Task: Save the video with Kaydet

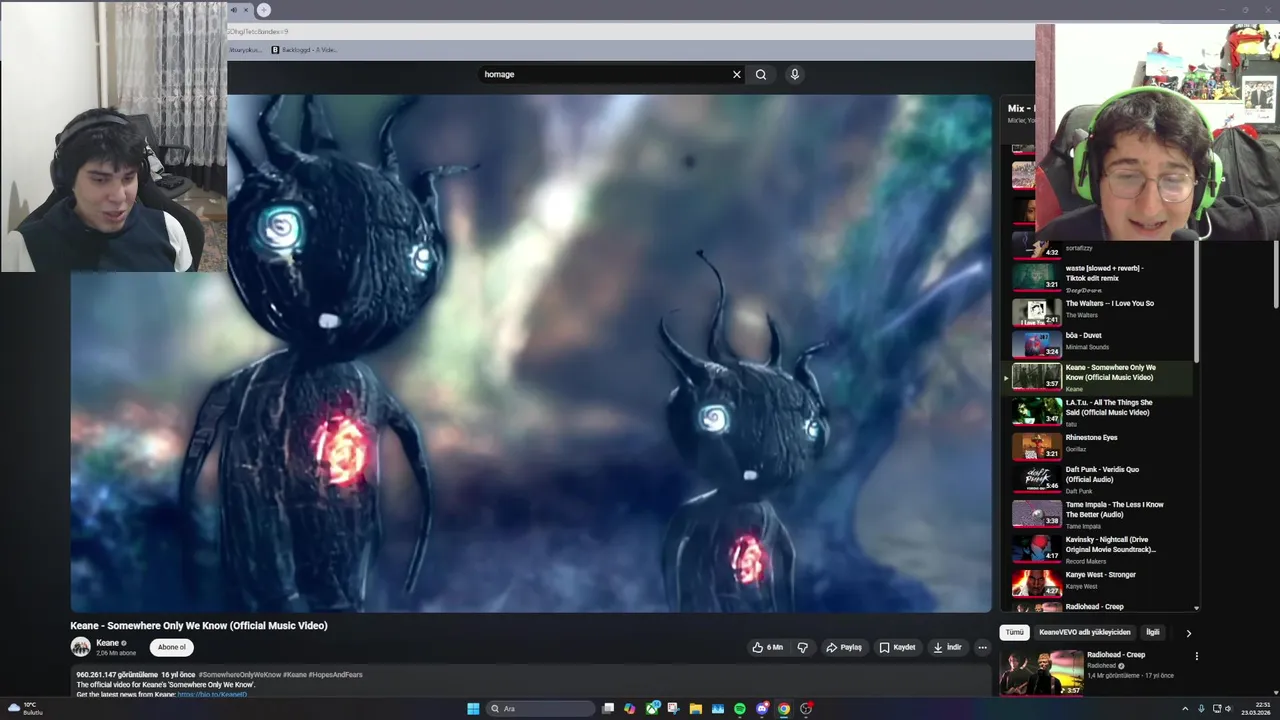Action: [x=897, y=647]
